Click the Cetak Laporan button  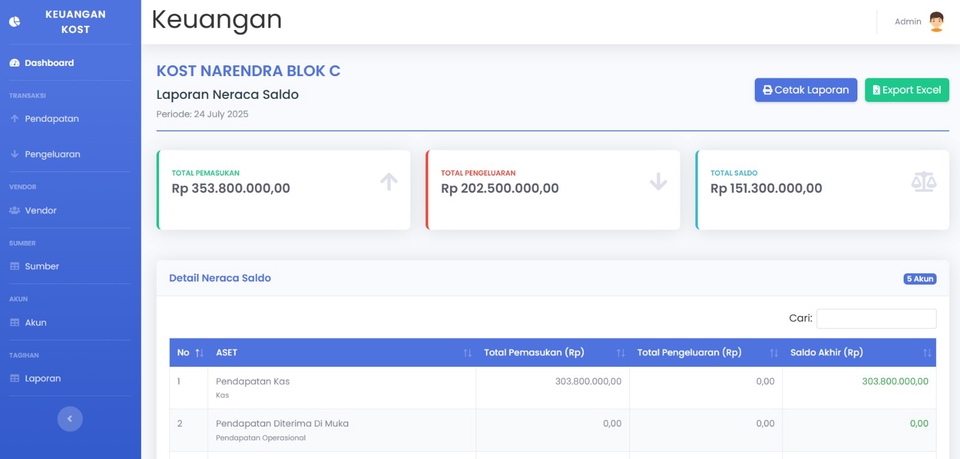coord(805,90)
